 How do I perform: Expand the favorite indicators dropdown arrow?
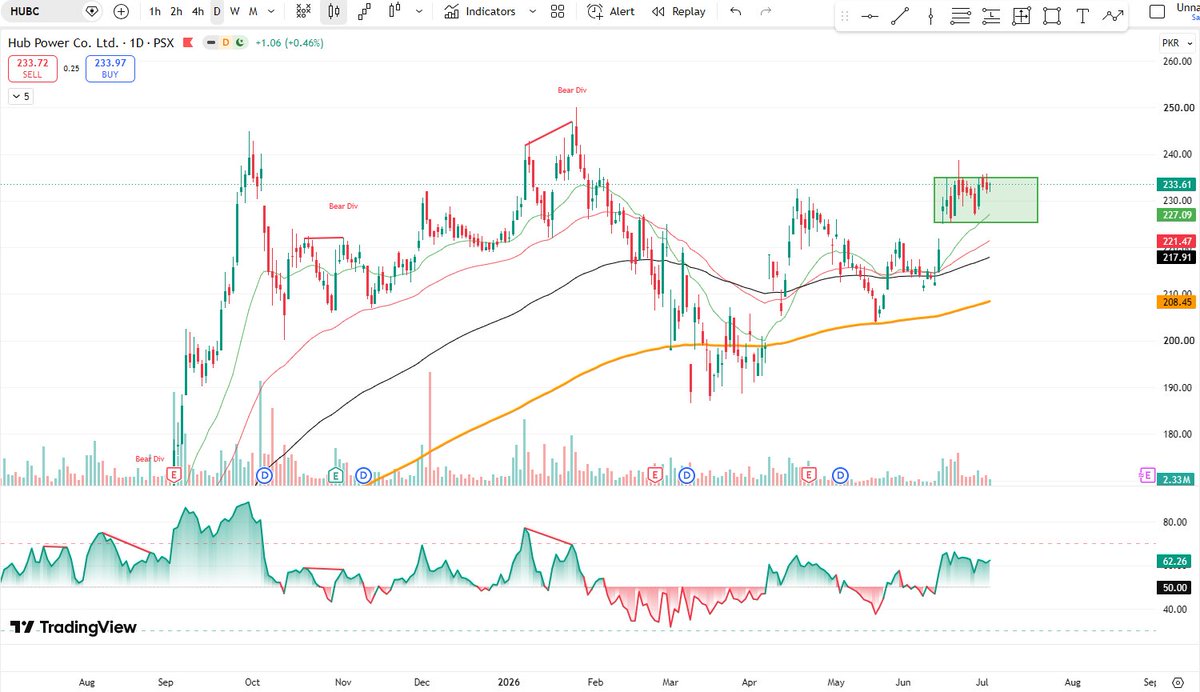point(532,11)
